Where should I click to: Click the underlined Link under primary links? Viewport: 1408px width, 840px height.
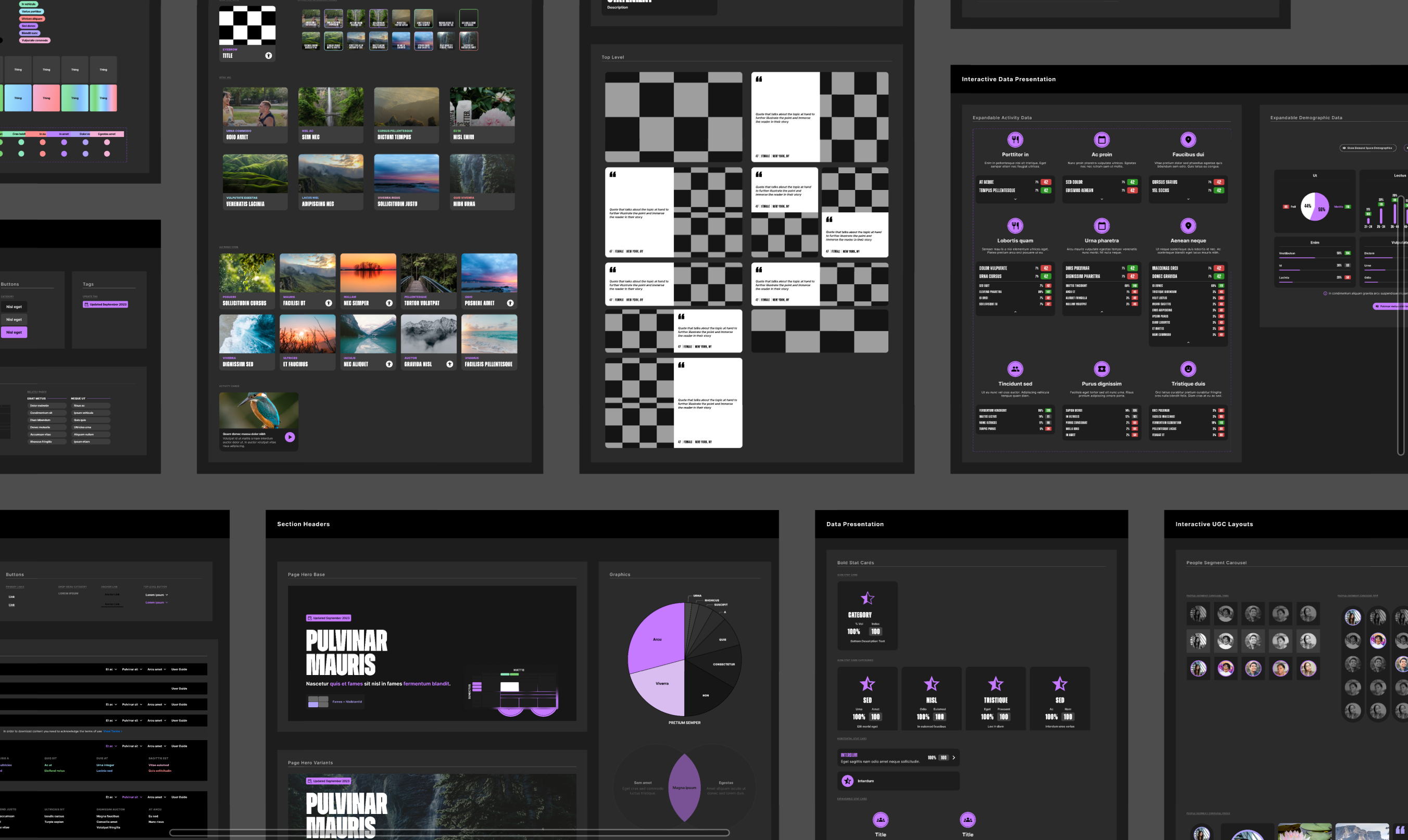pos(11,605)
